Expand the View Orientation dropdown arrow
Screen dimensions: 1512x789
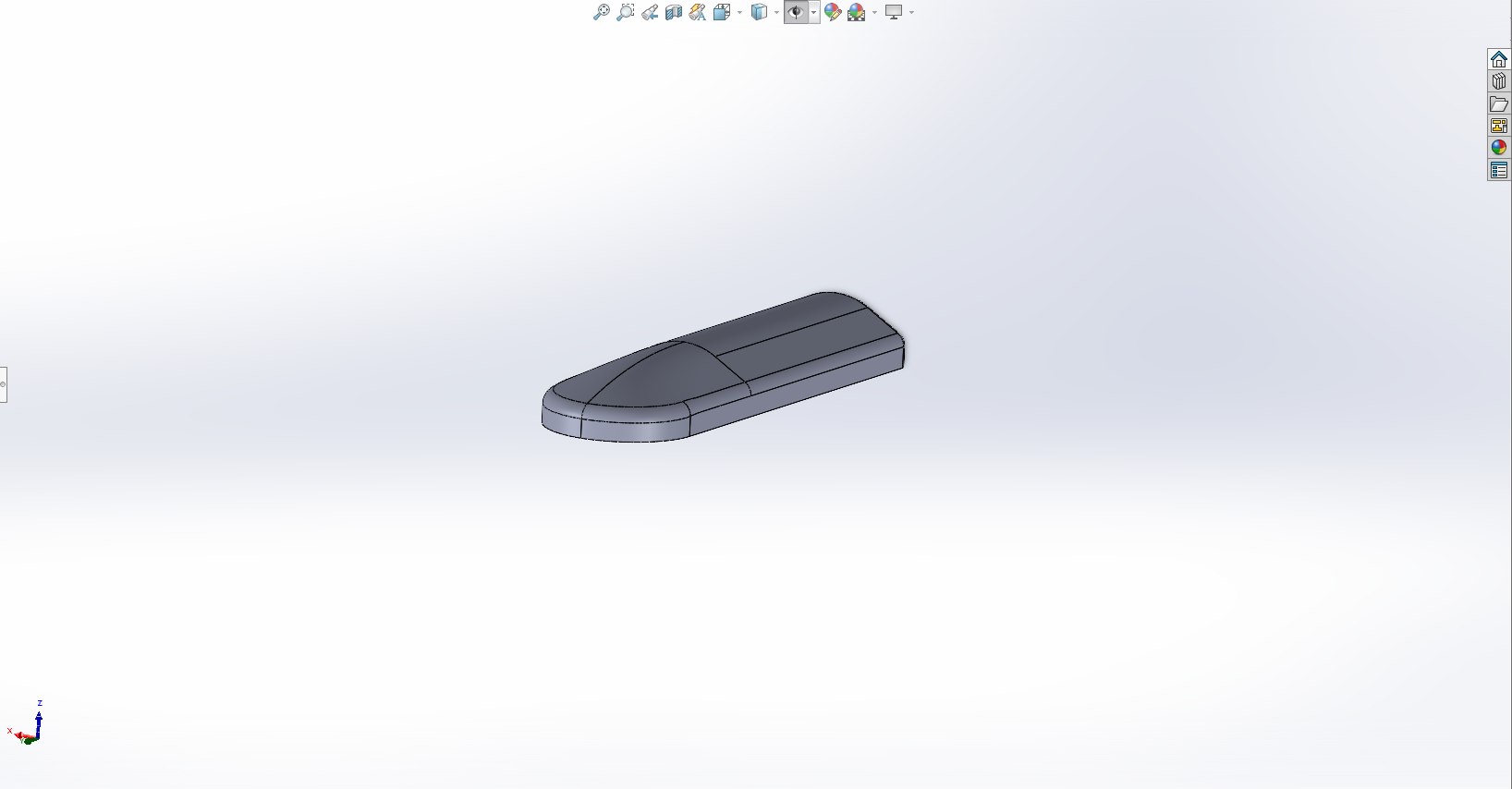[x=740, y=13]
